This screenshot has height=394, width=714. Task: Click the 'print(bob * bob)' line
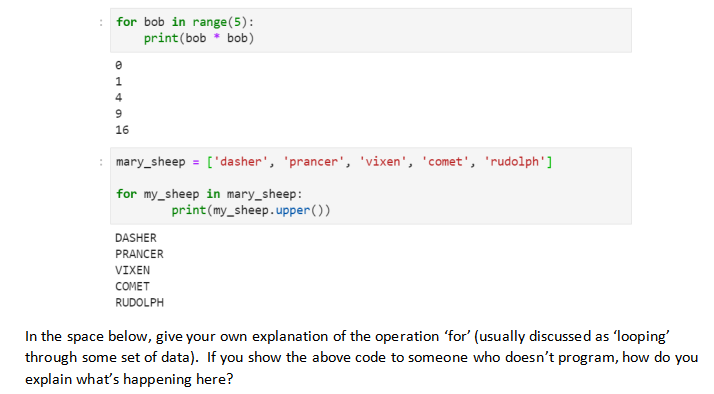coord(199,38)
